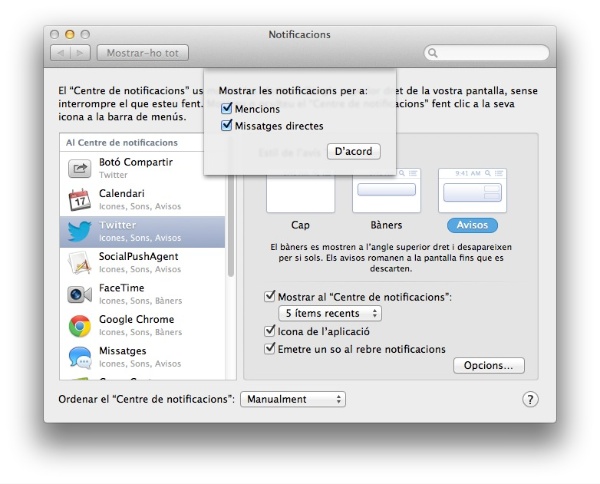Click the Bàners style label
This screenshot has height=484, width=600.
point(386,225)
